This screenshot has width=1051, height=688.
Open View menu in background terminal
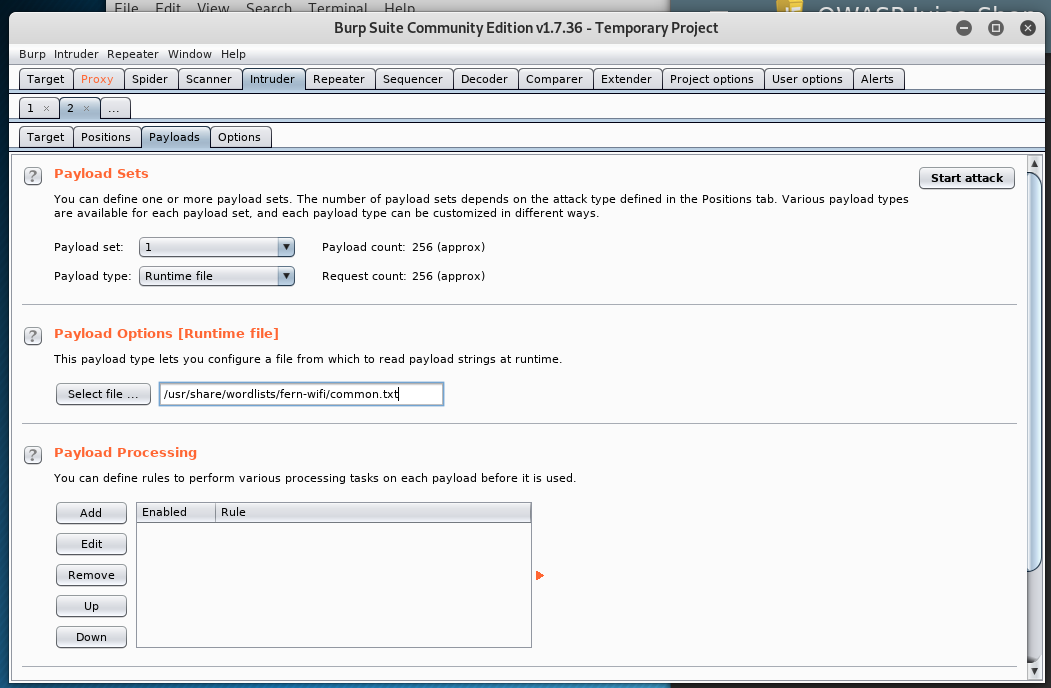pyautogui.click(x=213, y=7)
